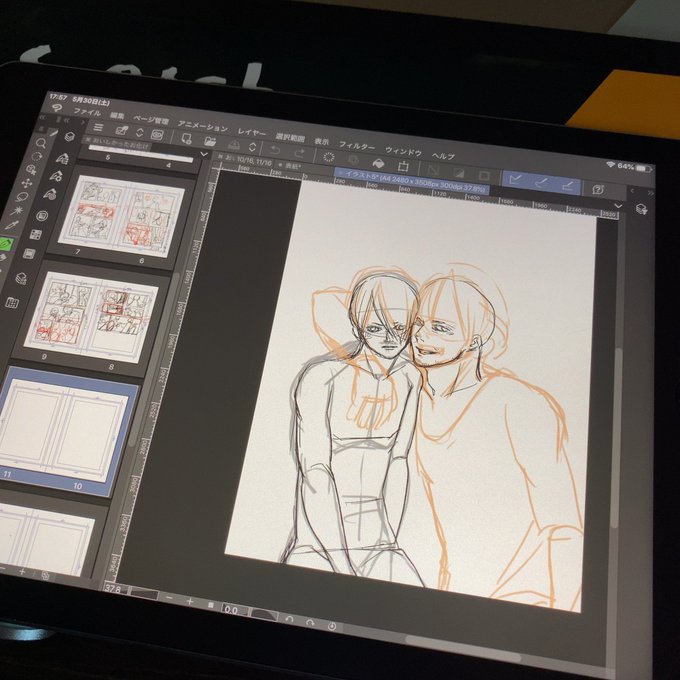The height and width of the screenshot is (680, 680).
Task: Click the Scale/Rotate transform icon
Action: click(x=403, y=167)
